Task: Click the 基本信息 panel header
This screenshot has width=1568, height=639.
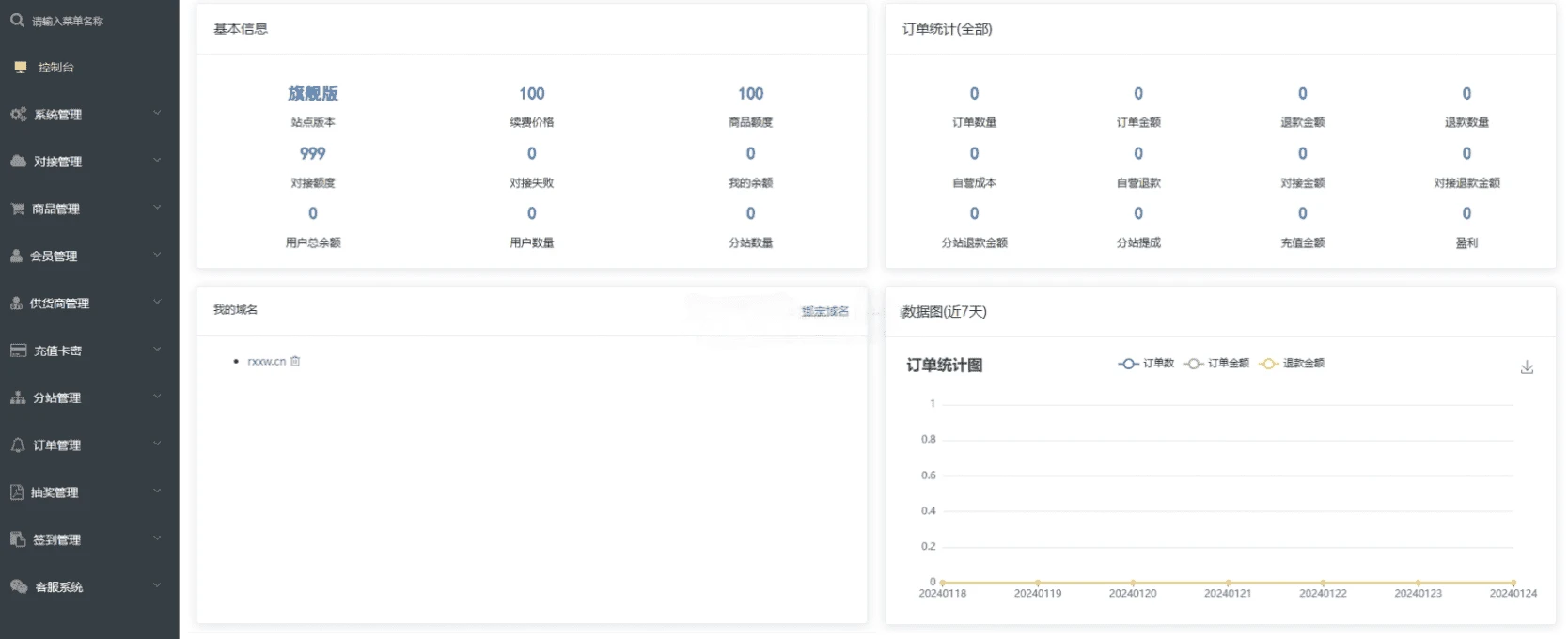Action: pos(241,28)
